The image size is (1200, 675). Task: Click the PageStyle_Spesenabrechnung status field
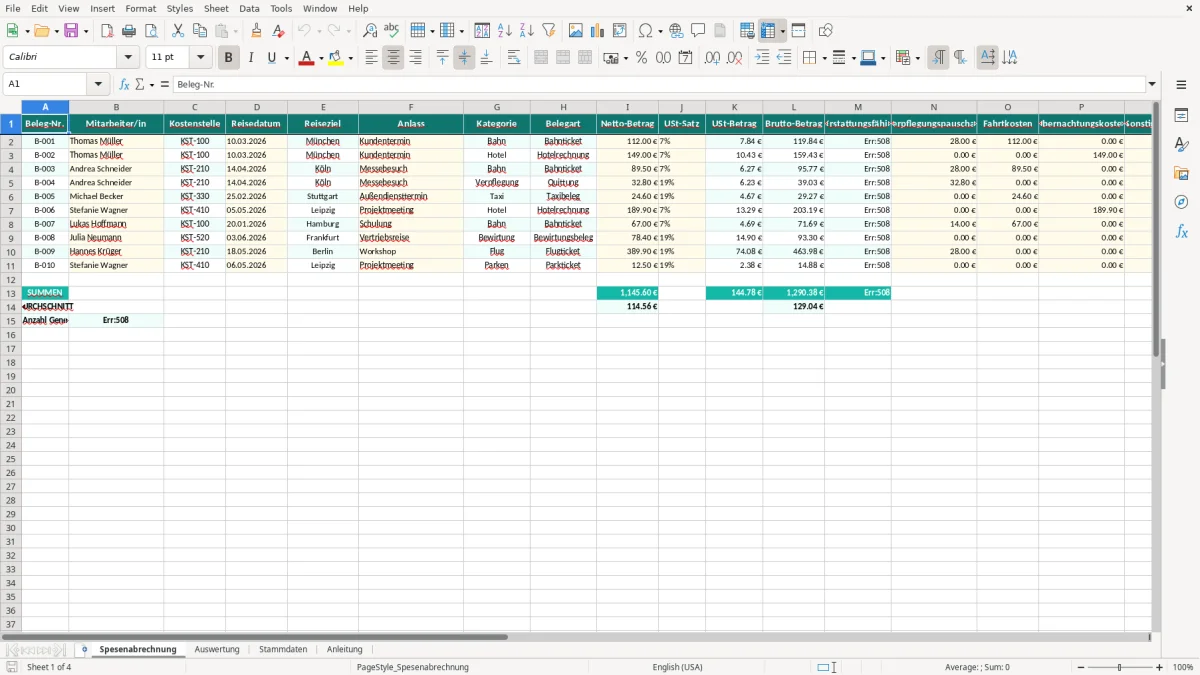(x=413, y=667)
